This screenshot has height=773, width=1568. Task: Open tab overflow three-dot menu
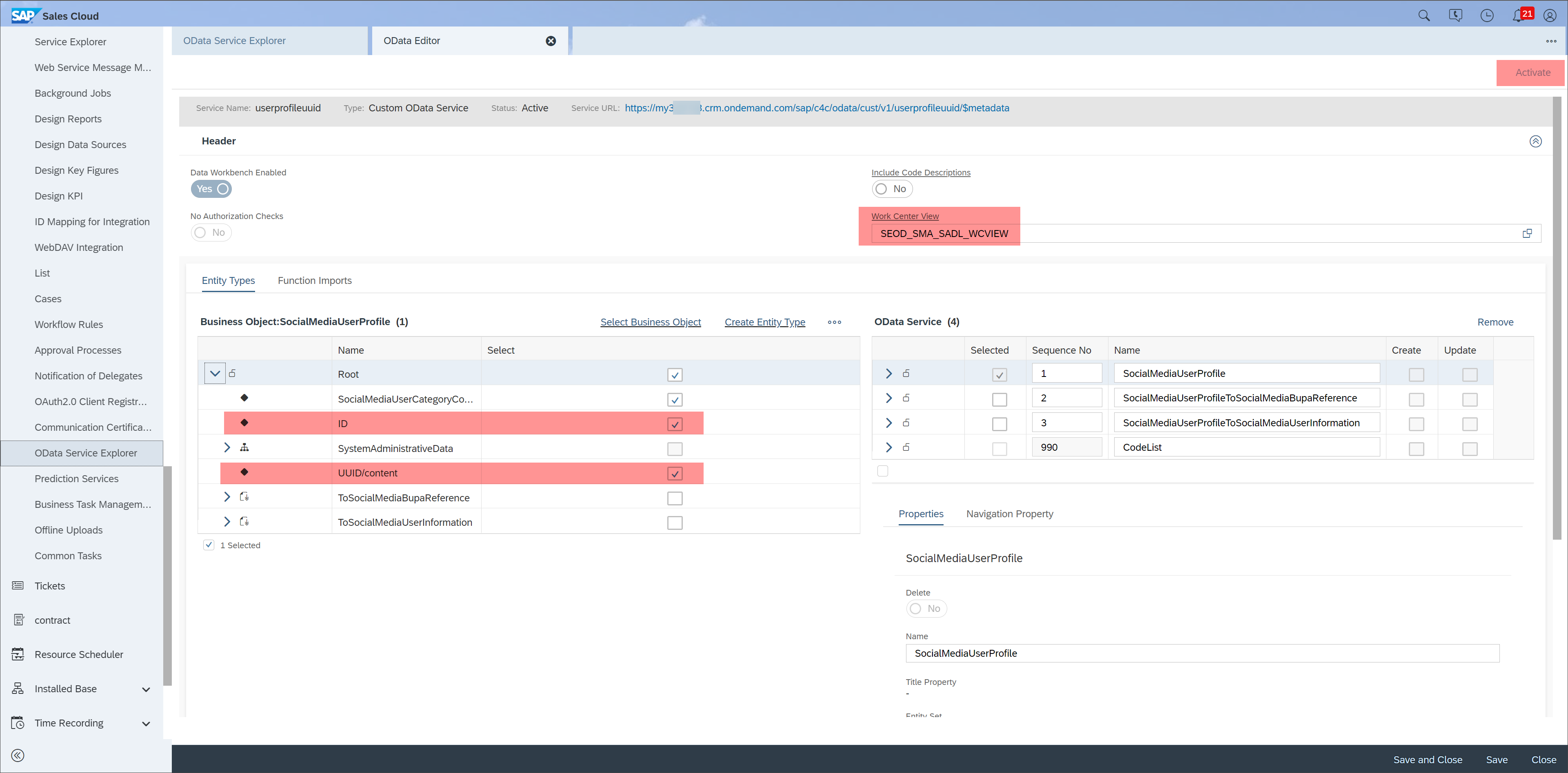tap(1551, 41)
